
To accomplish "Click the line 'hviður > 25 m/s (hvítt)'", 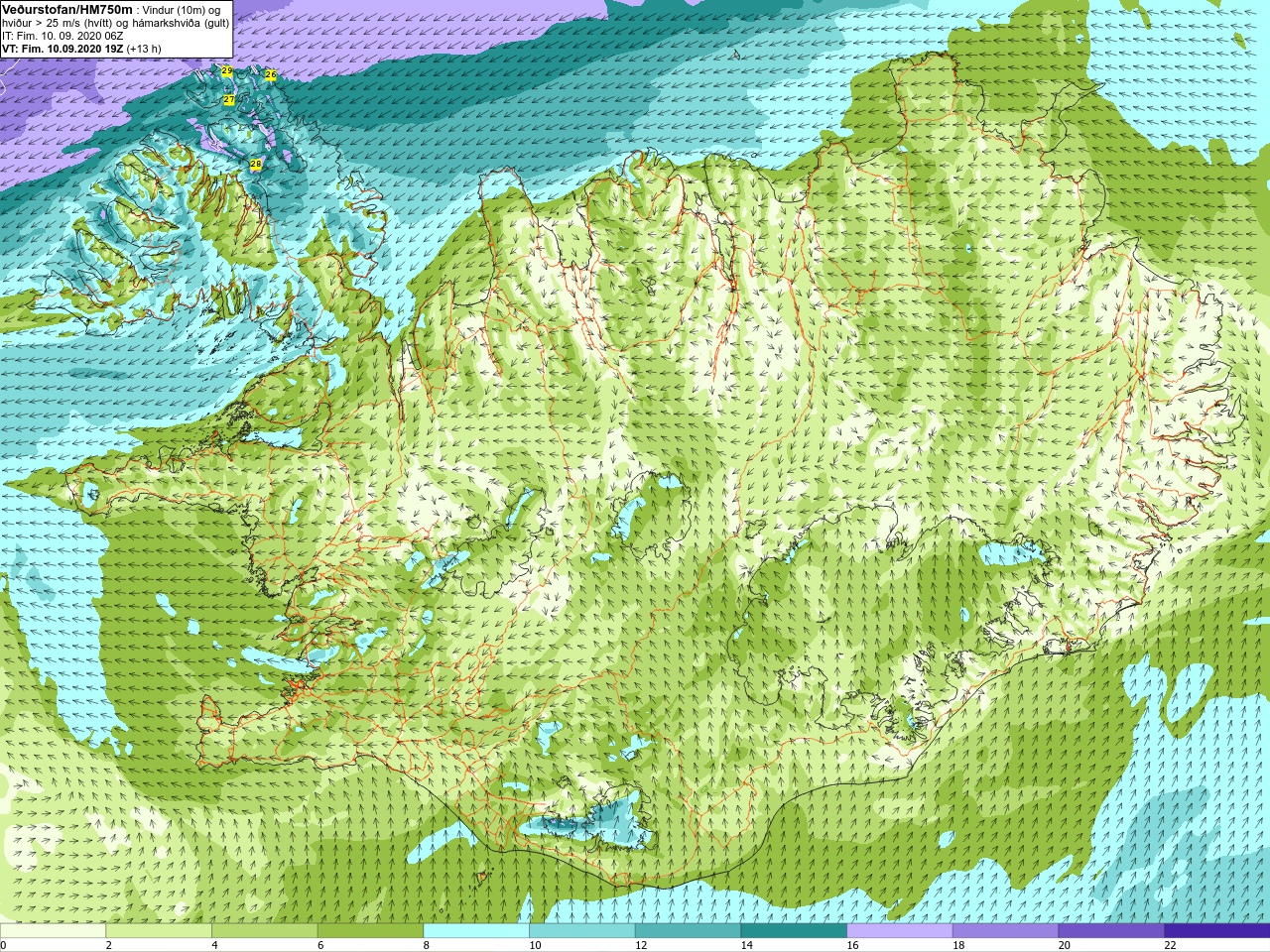I will (x=59, y=23).
